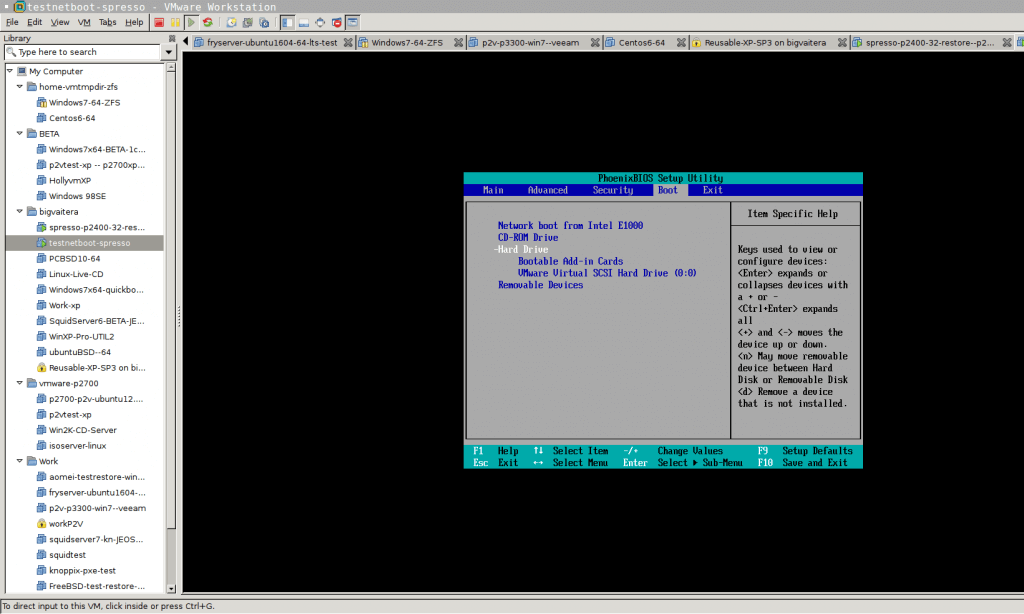Select the Work-xp virtual machine

(65, 305)
